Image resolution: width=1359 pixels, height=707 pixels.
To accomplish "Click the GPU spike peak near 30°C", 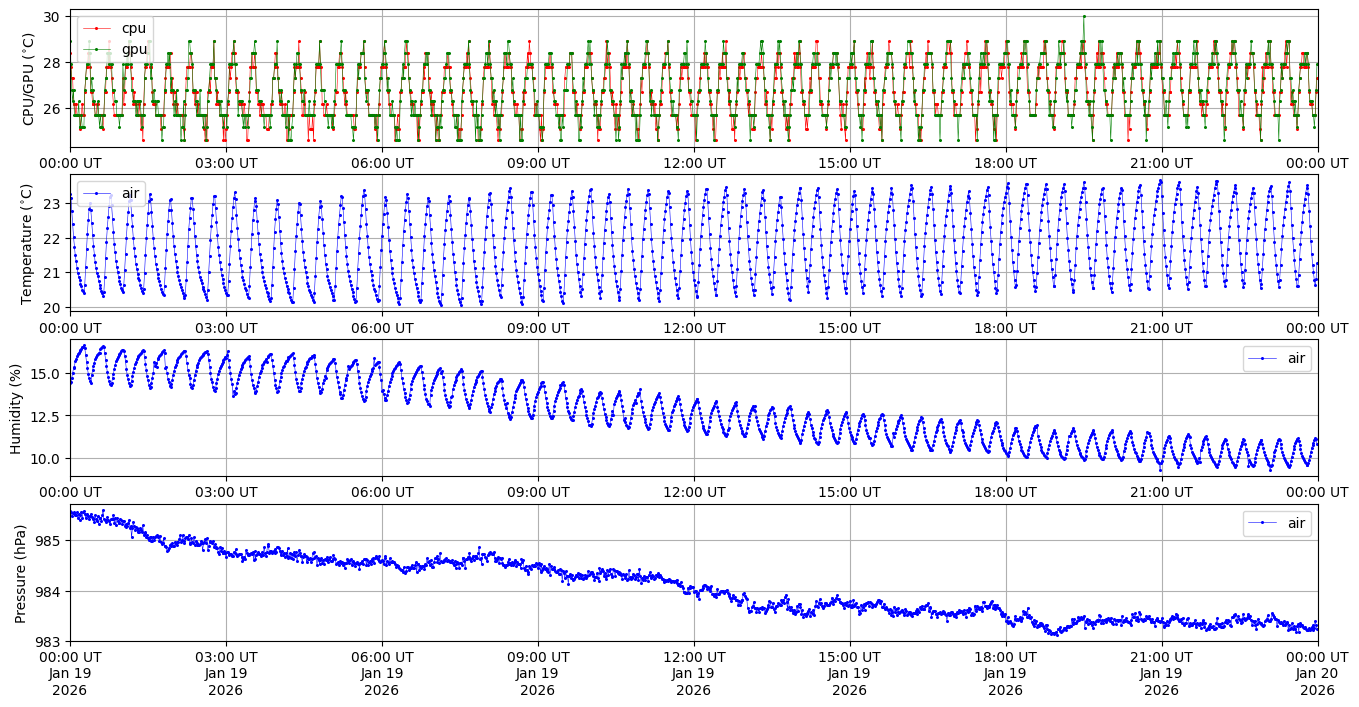I will coord(1083,17).
